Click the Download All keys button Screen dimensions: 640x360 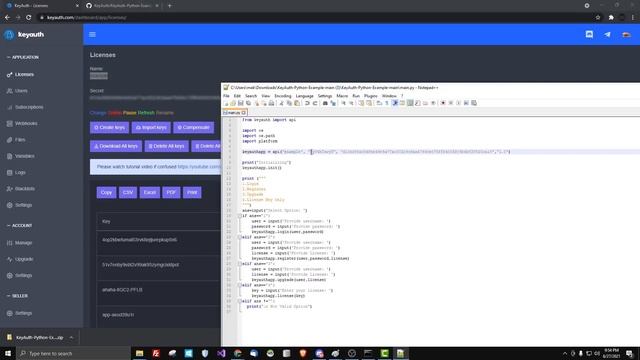[116, 146]
